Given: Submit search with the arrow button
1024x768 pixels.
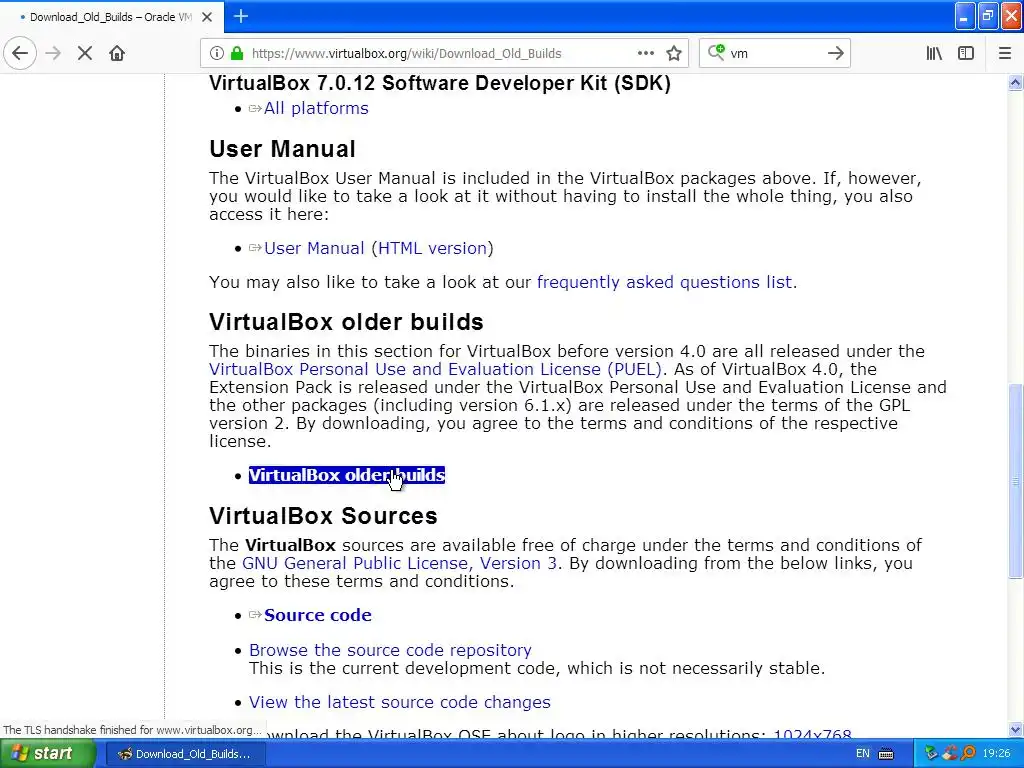Looking at the screenshot, I should [835, 54].
